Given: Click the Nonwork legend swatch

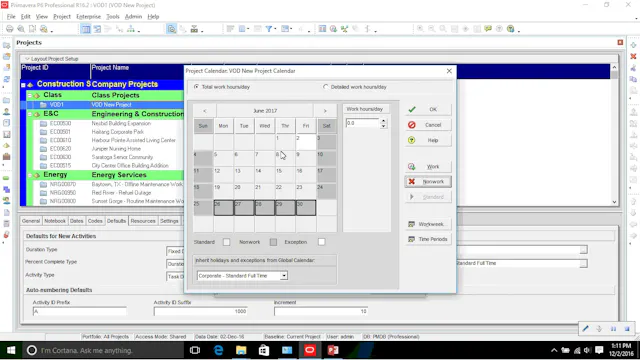Looking at the screenshot, I should 273,242.
